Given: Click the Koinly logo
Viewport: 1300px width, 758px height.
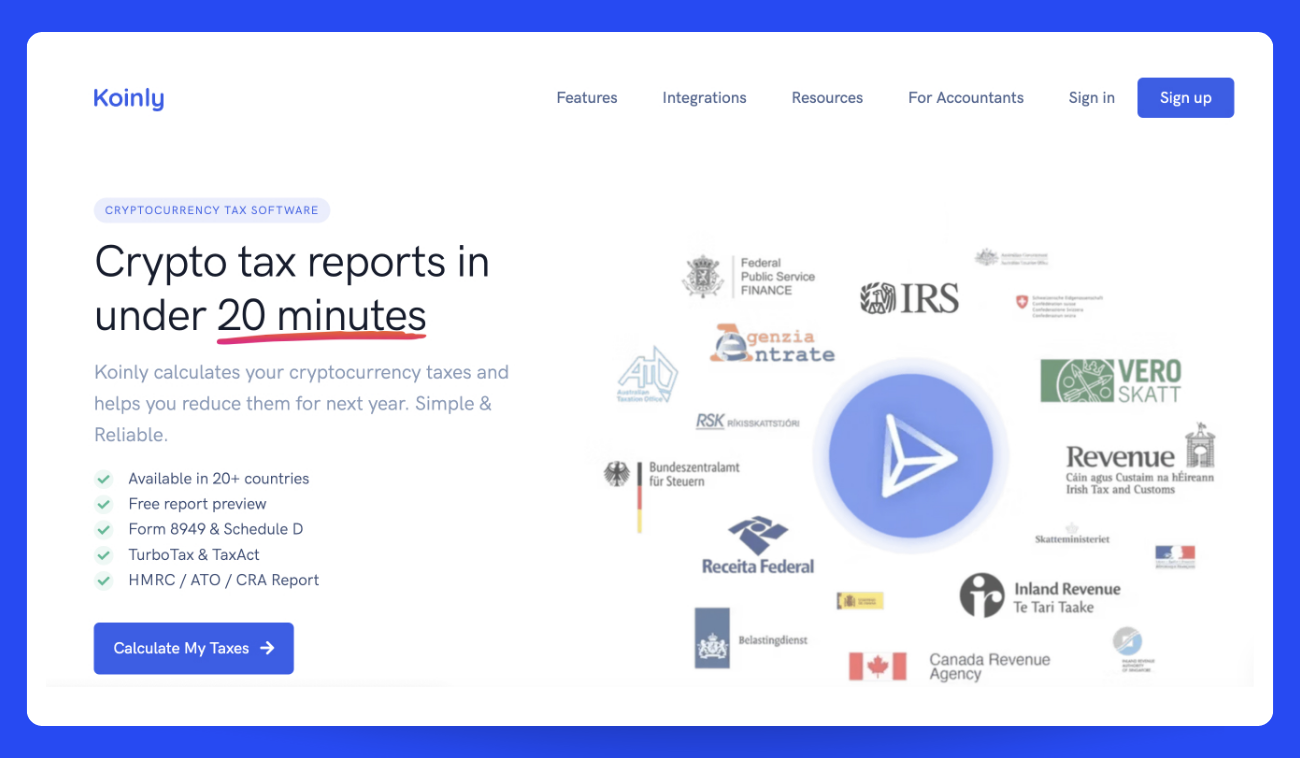Looking at the screenshot, I should [128, 98].
